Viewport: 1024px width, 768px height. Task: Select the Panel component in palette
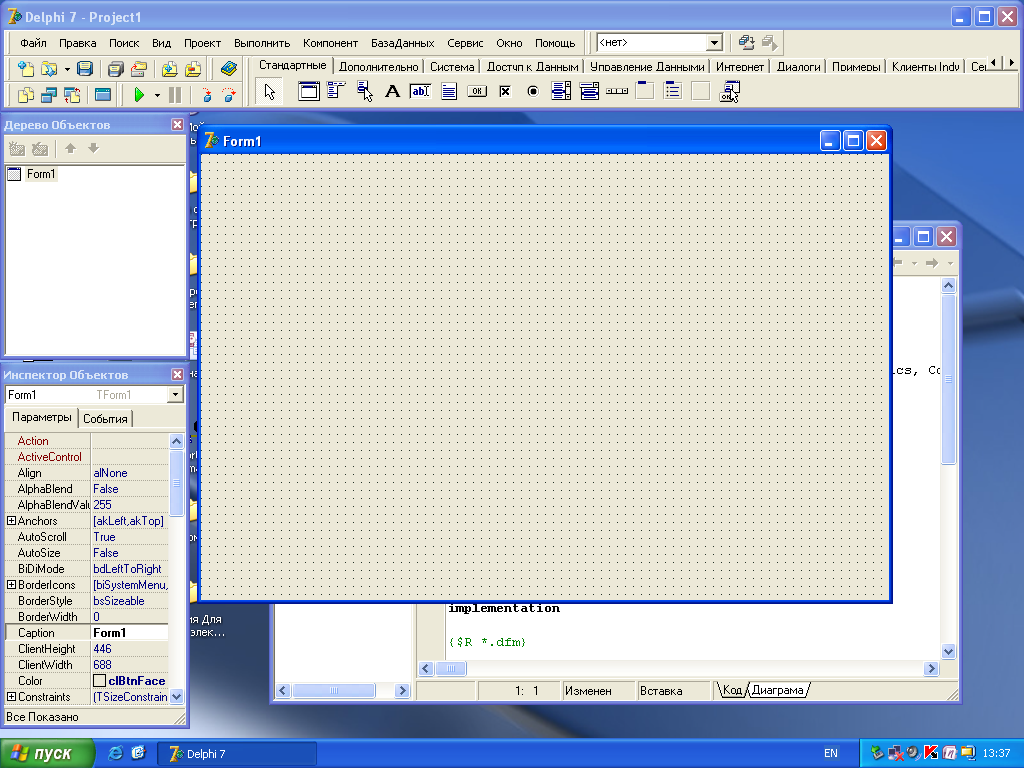701,91
